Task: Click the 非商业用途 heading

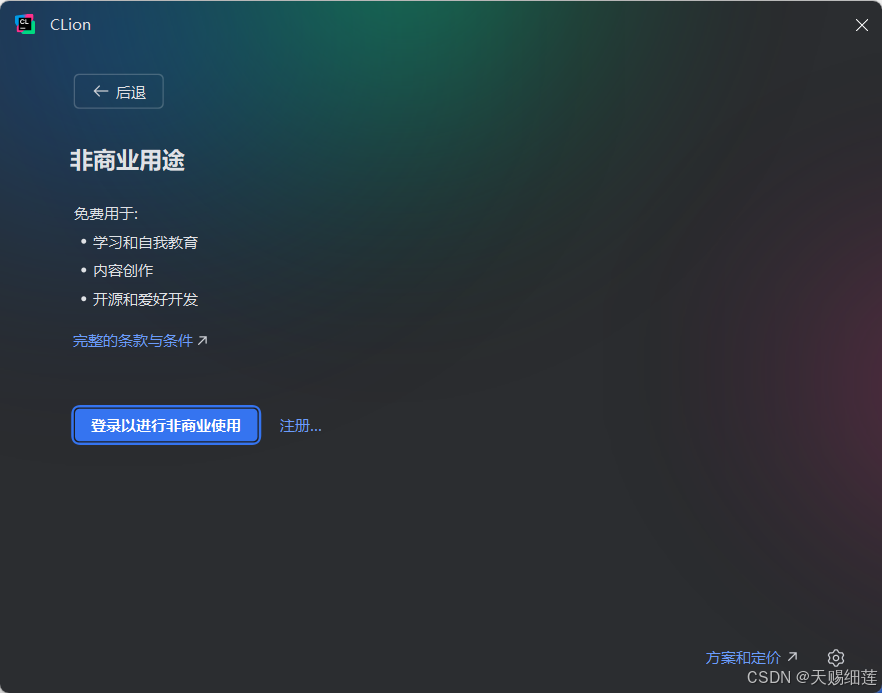Action: pos(128,160)
